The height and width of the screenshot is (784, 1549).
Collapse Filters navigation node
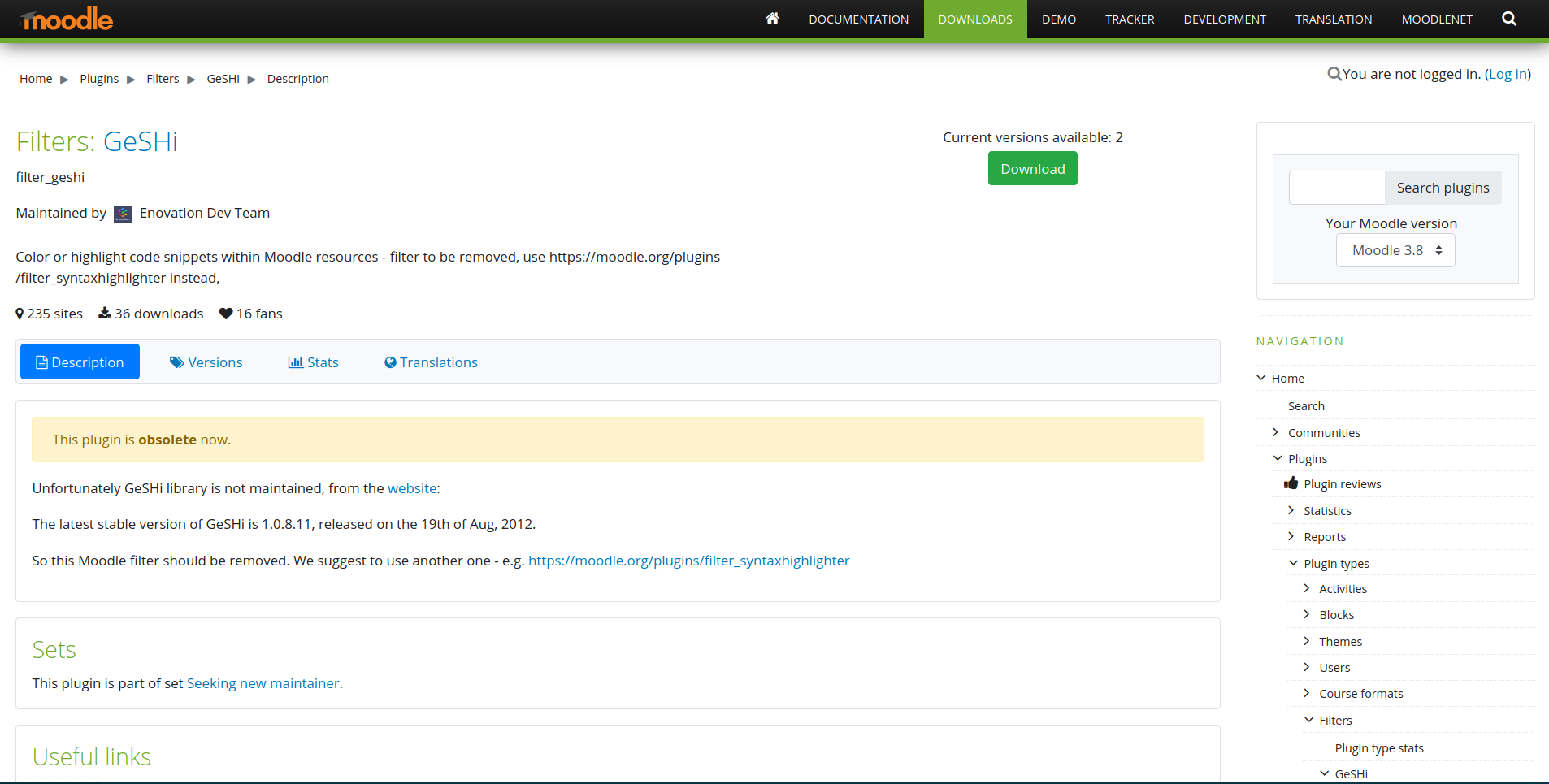pos(1308,720)
